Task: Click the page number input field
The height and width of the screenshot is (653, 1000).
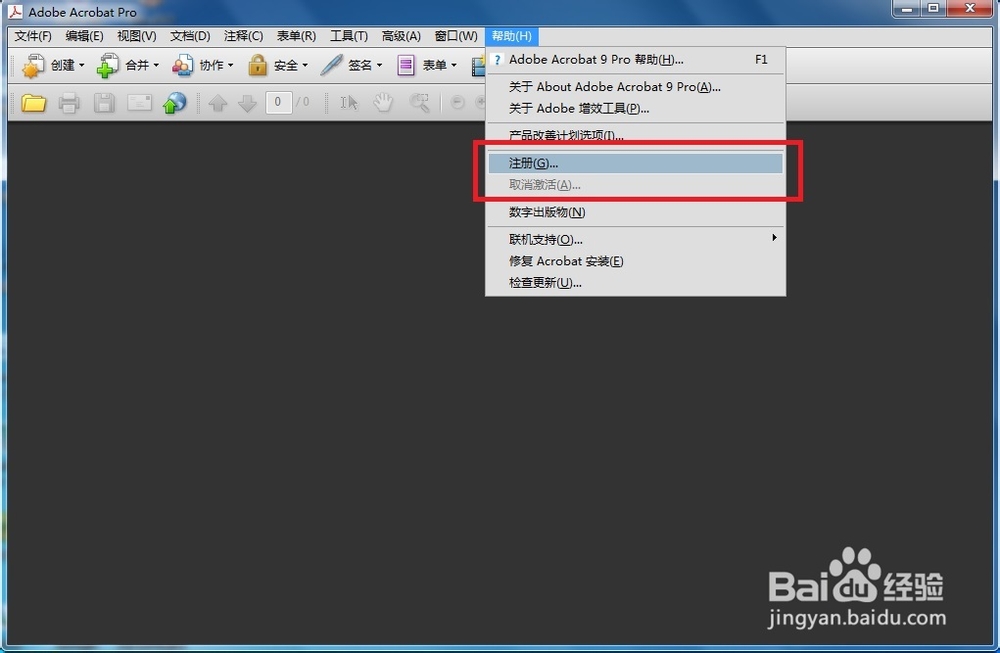Action: pos(278,102)
